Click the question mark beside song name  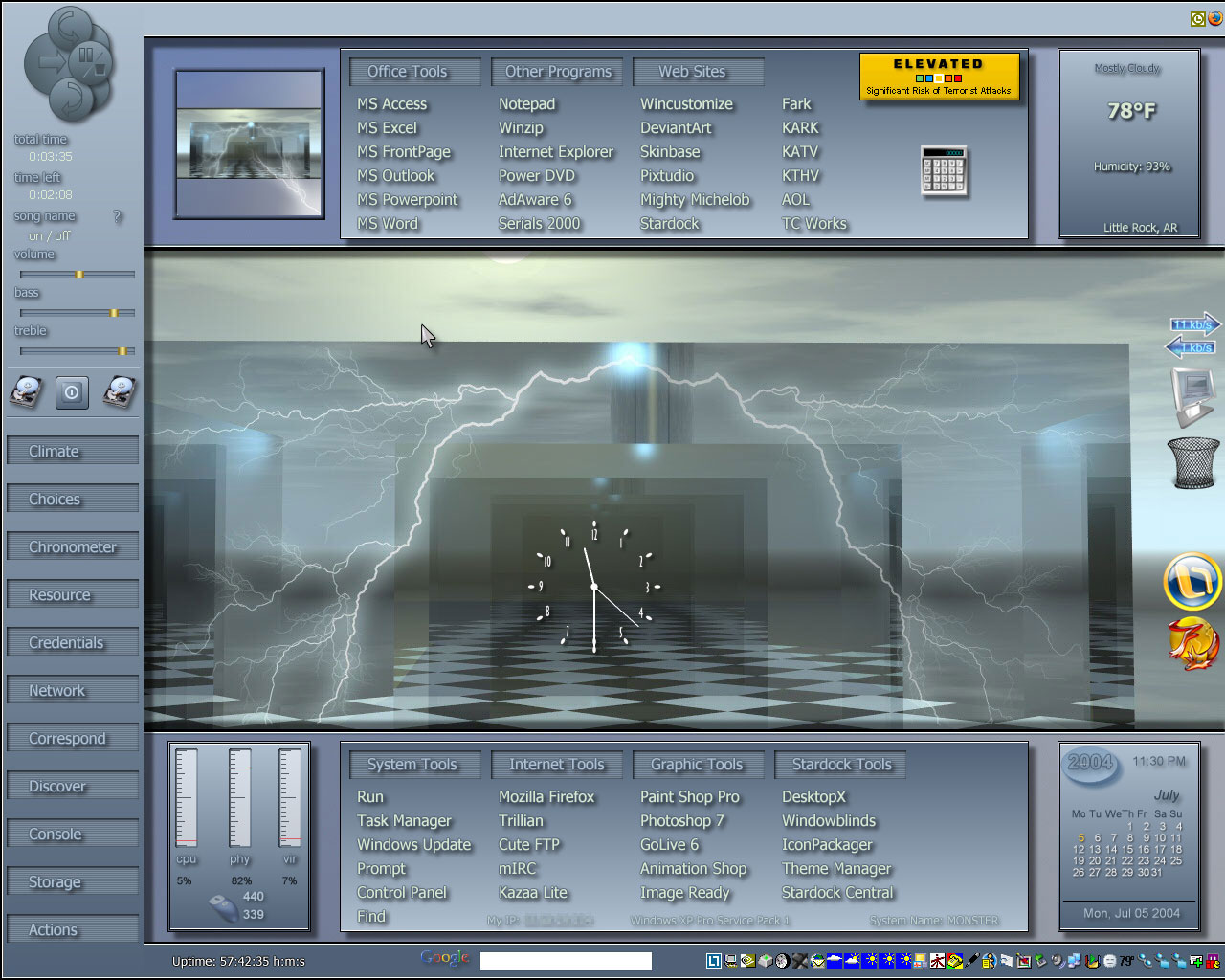click(118, 216)
